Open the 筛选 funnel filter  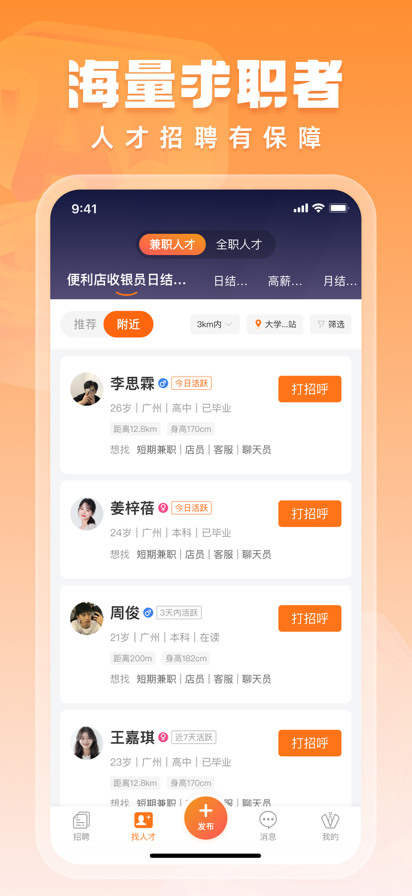pyautogui.click(x=330, y=324)
